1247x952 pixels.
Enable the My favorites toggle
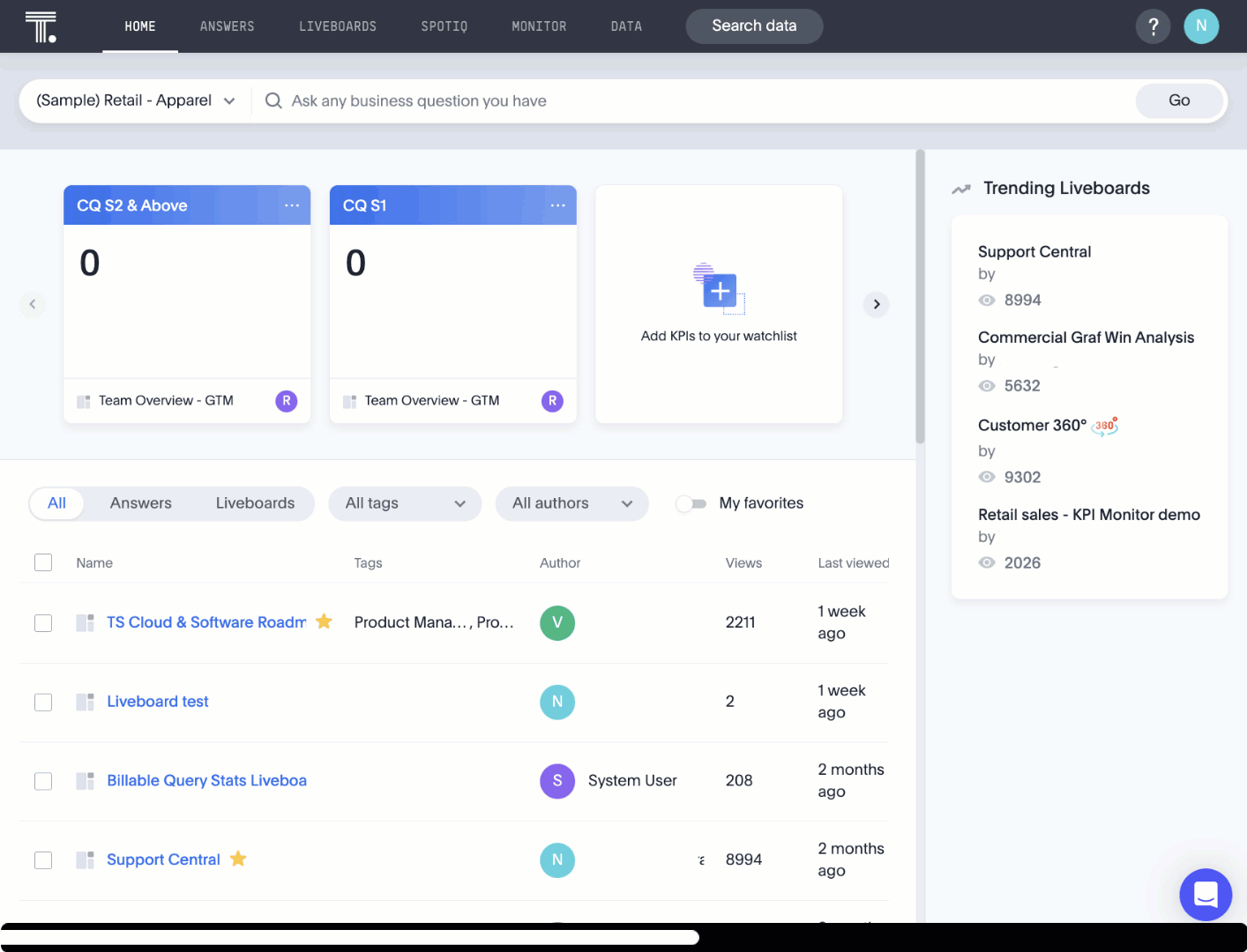[691, 502]
